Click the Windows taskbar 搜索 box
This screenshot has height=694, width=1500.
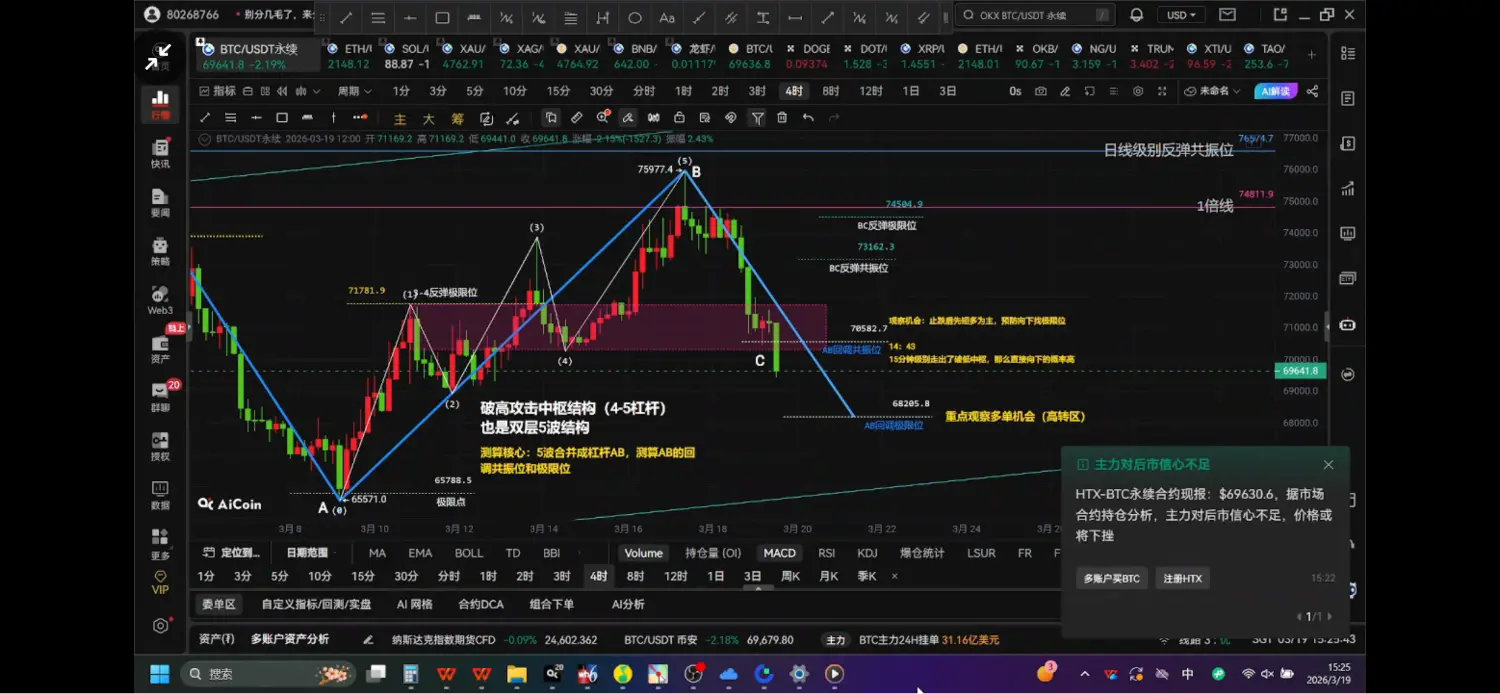click(268, 674)
